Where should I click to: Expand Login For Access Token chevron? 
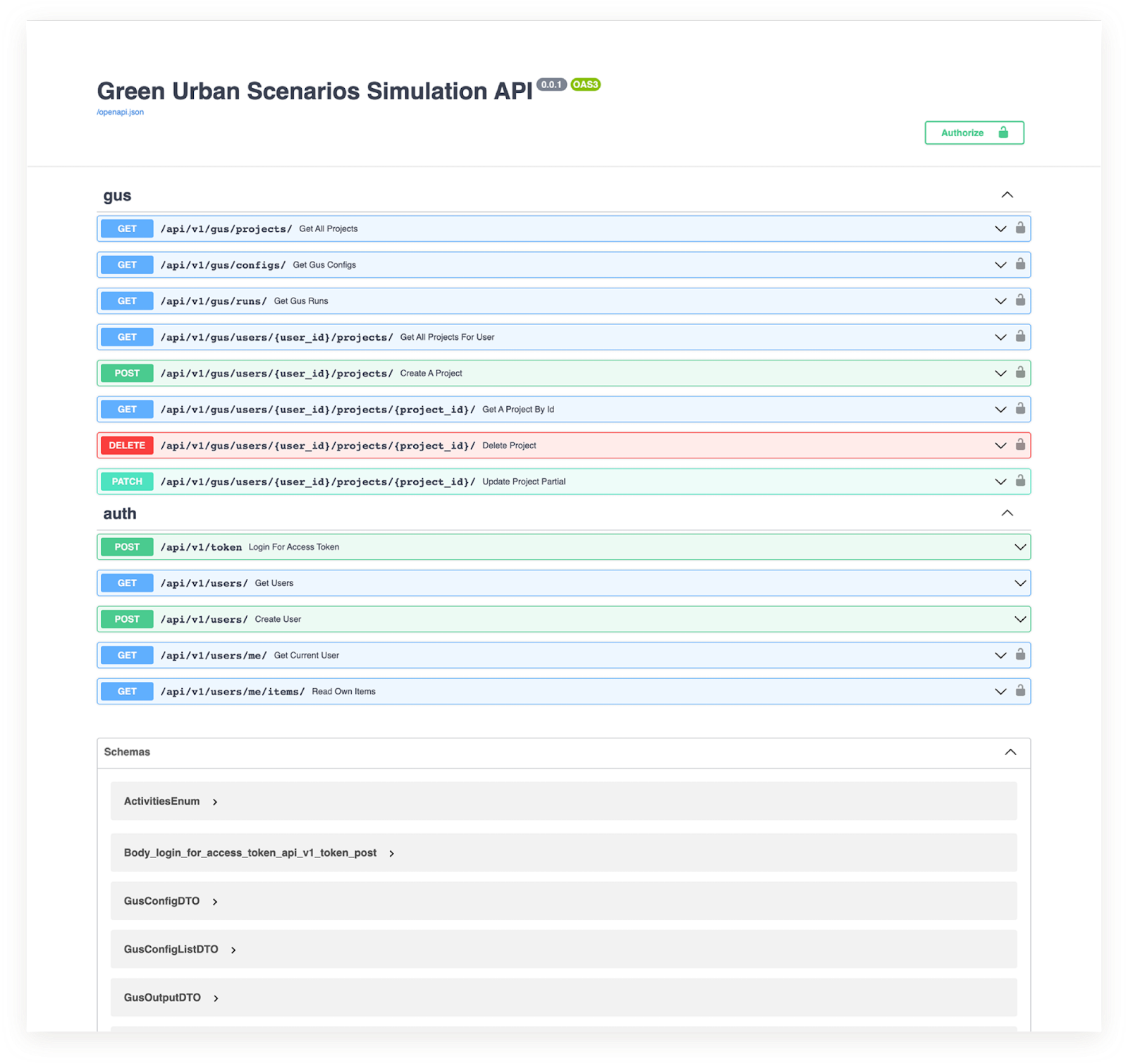point(1020,547)
